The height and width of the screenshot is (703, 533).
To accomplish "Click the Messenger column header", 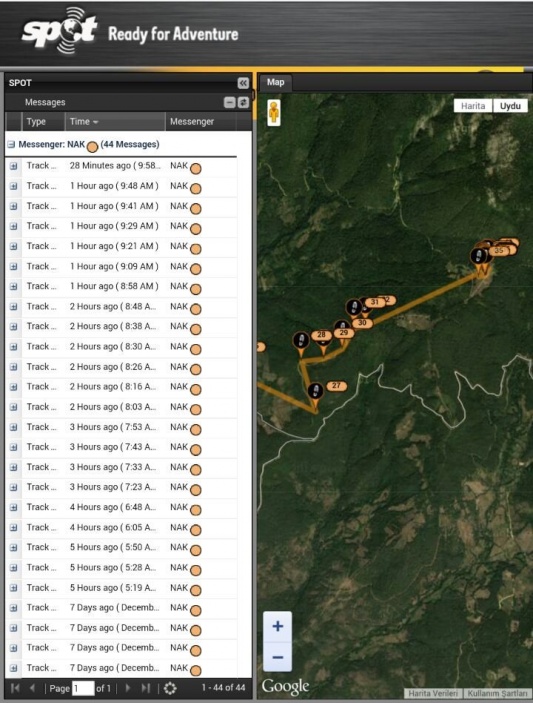I will (201, 122).
